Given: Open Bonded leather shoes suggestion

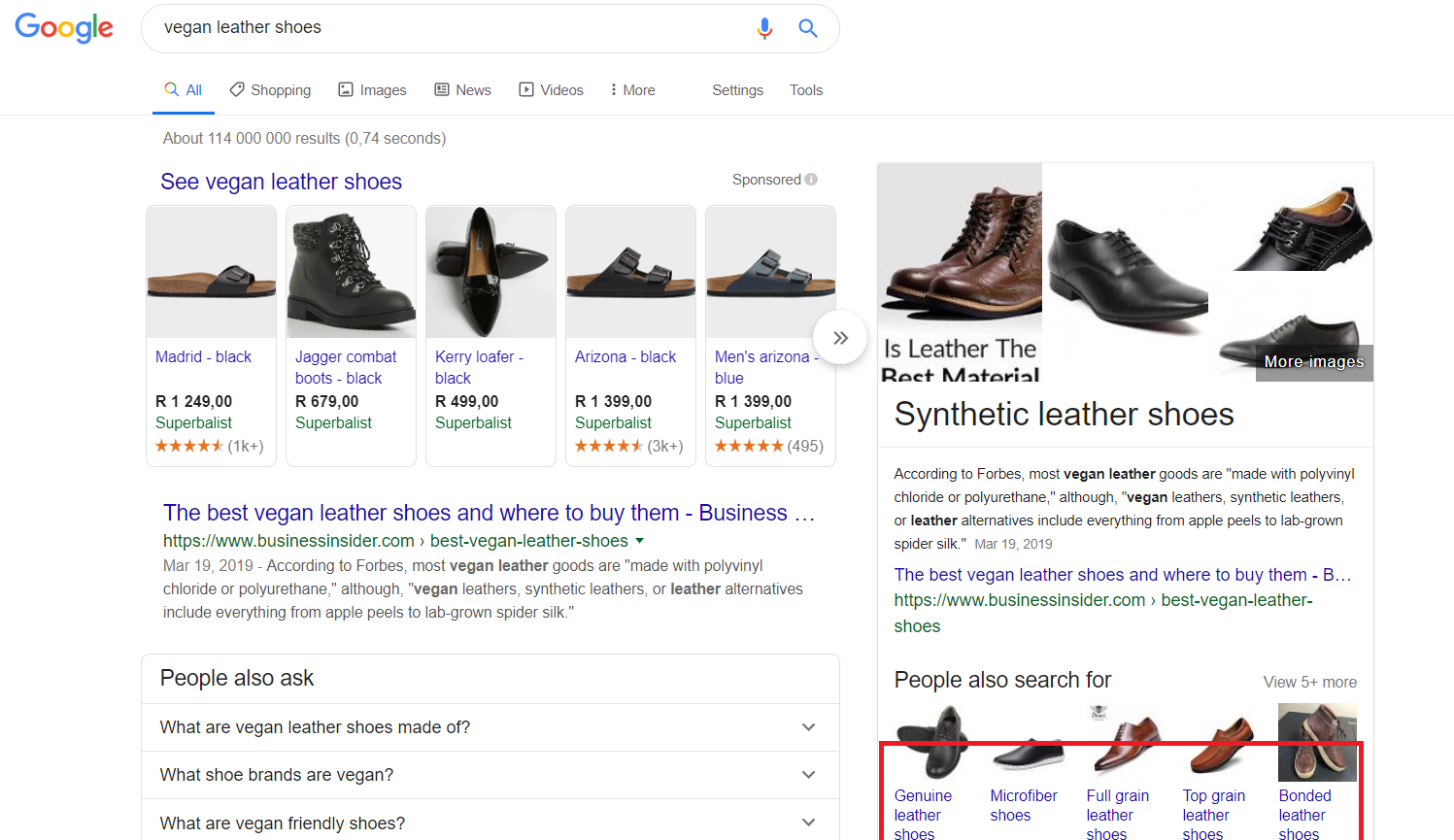Looking at the screenshot, I should pyautogui.click(x=1304, y=815).
